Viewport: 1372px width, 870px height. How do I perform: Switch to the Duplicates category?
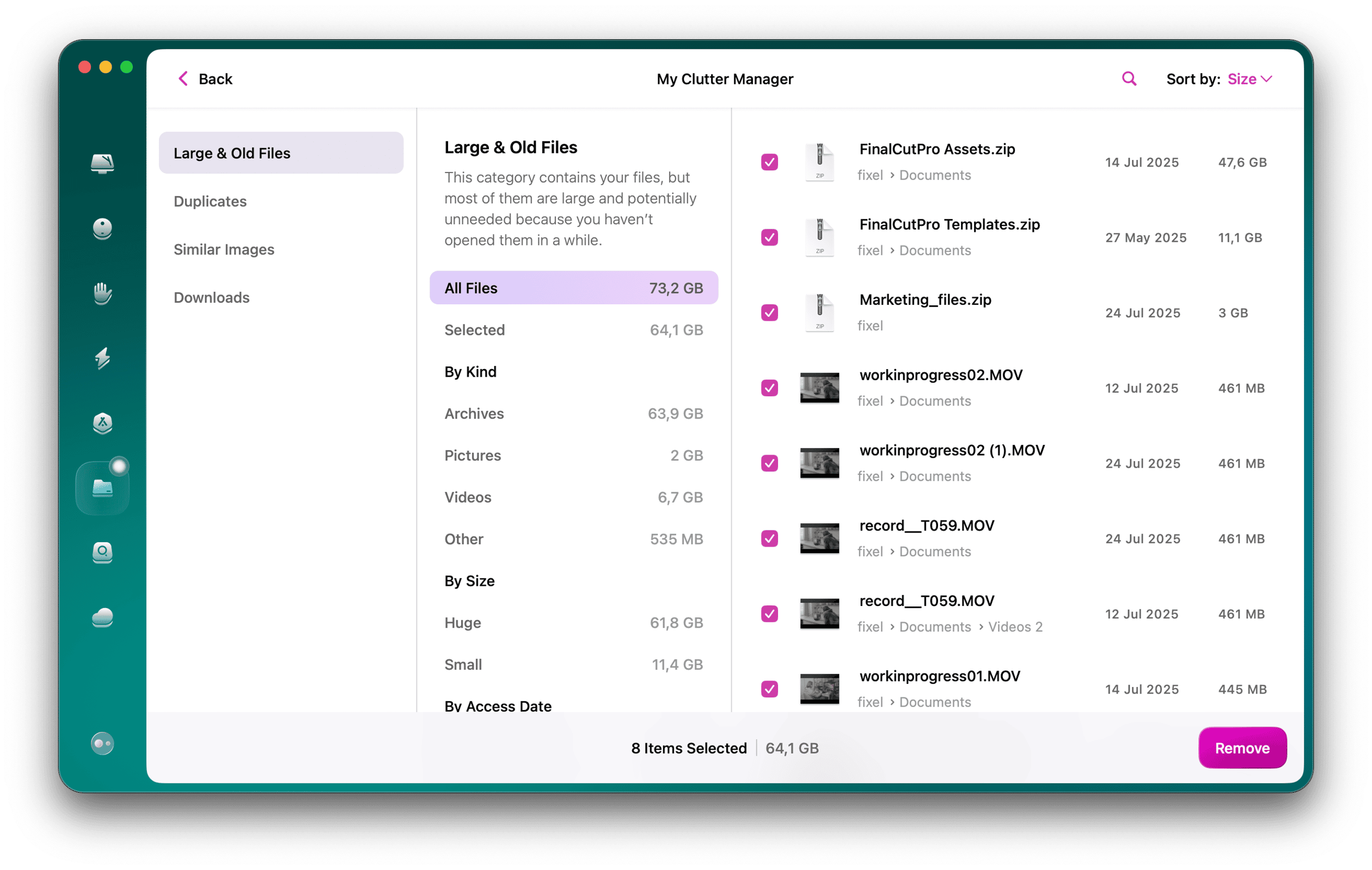tap(210, 200)
